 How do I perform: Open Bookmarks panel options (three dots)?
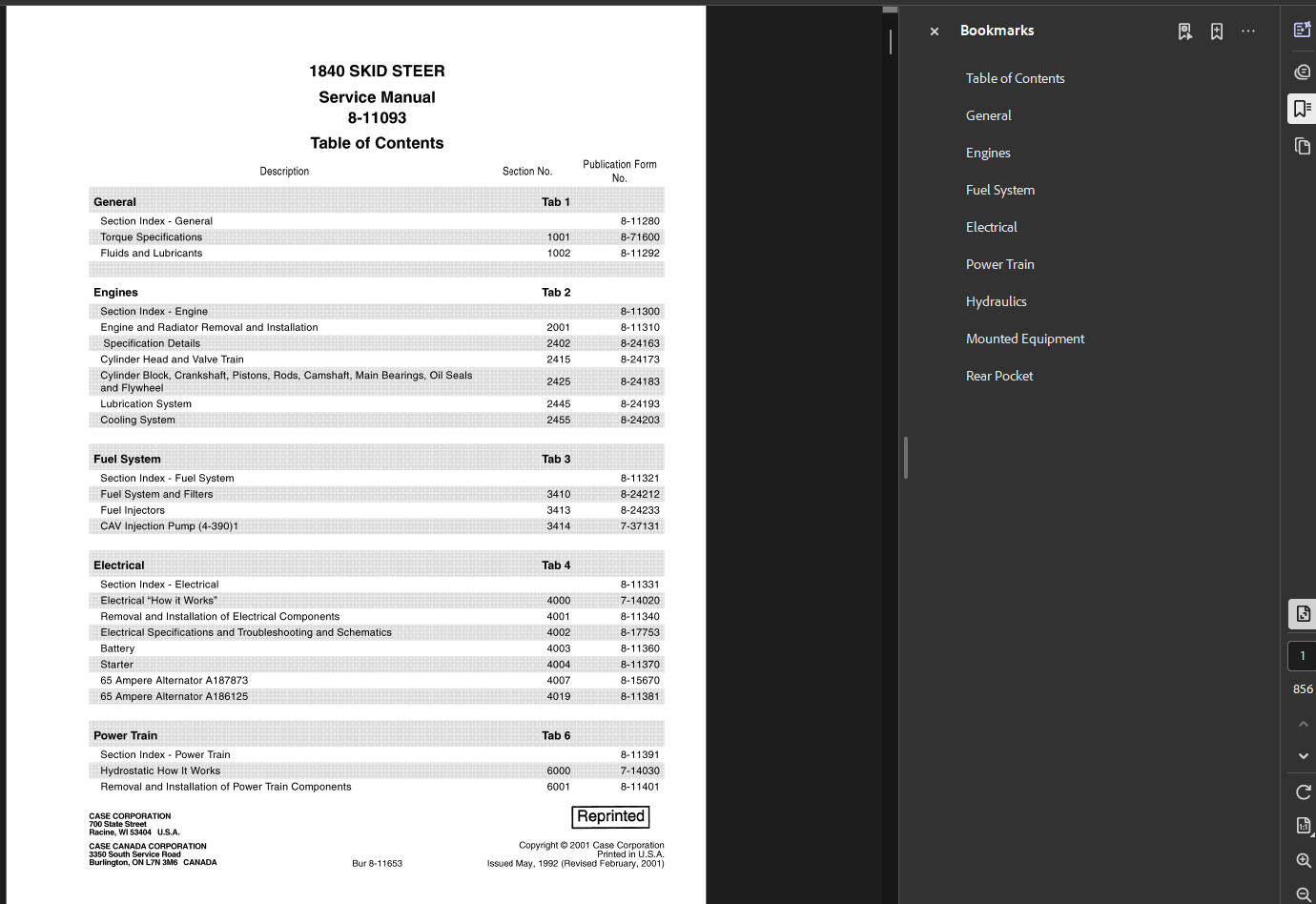[1248, 31]
